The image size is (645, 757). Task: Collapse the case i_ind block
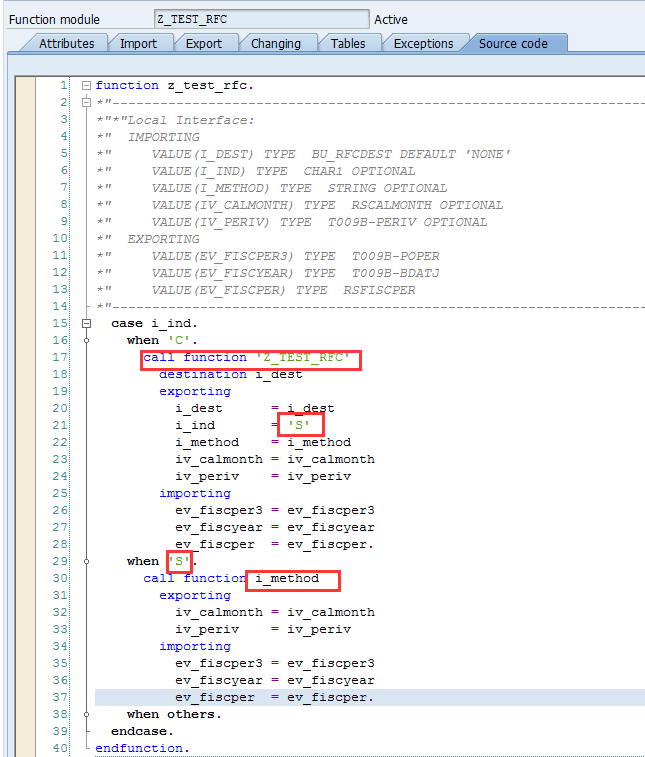[87, 324]
